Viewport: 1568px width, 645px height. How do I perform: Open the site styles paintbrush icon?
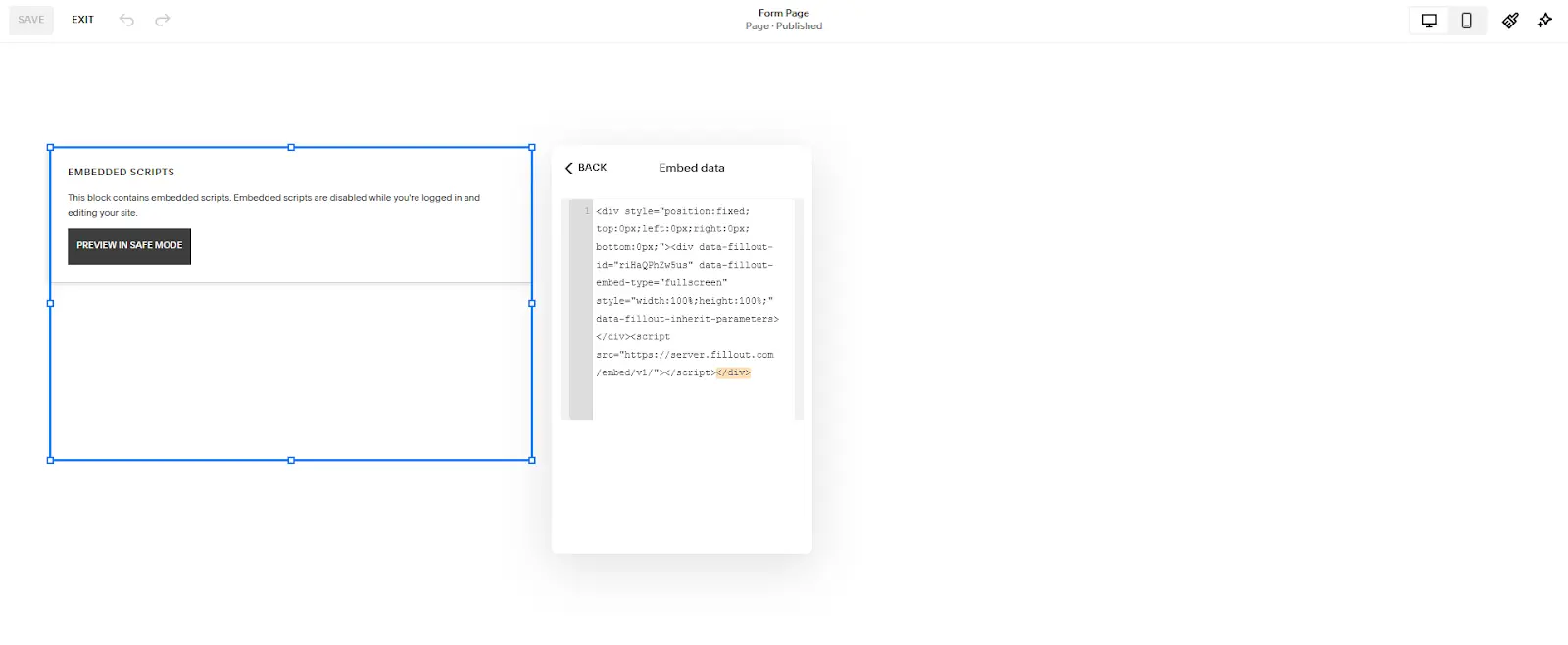tap(1510, 20)
